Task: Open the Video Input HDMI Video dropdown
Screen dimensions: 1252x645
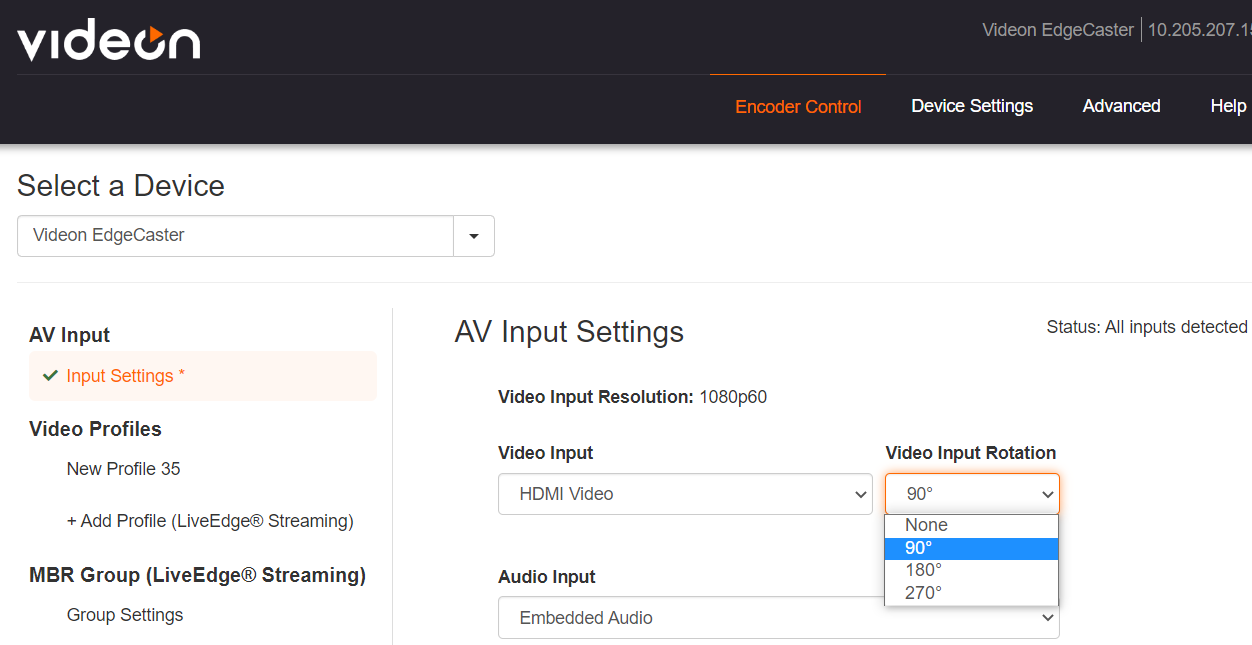Action: [685, 494]
